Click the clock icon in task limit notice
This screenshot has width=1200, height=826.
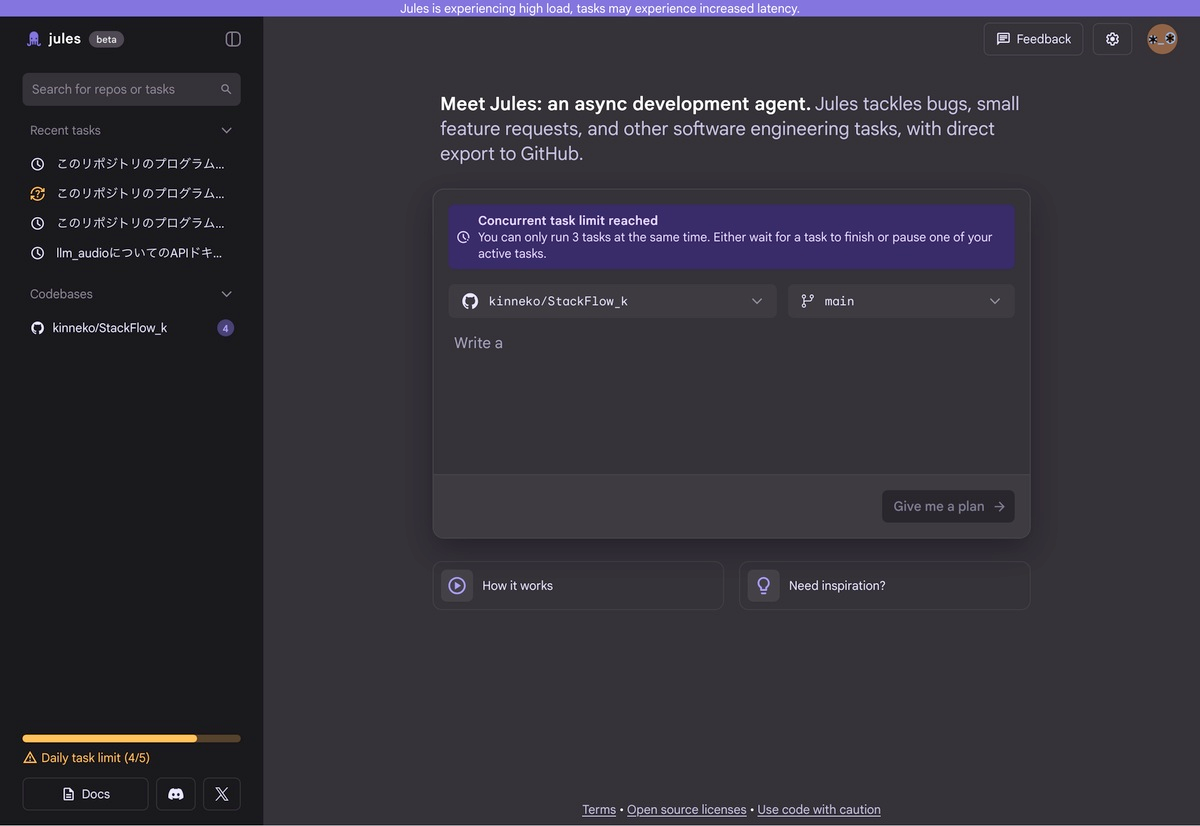click(x=463, y=237)
